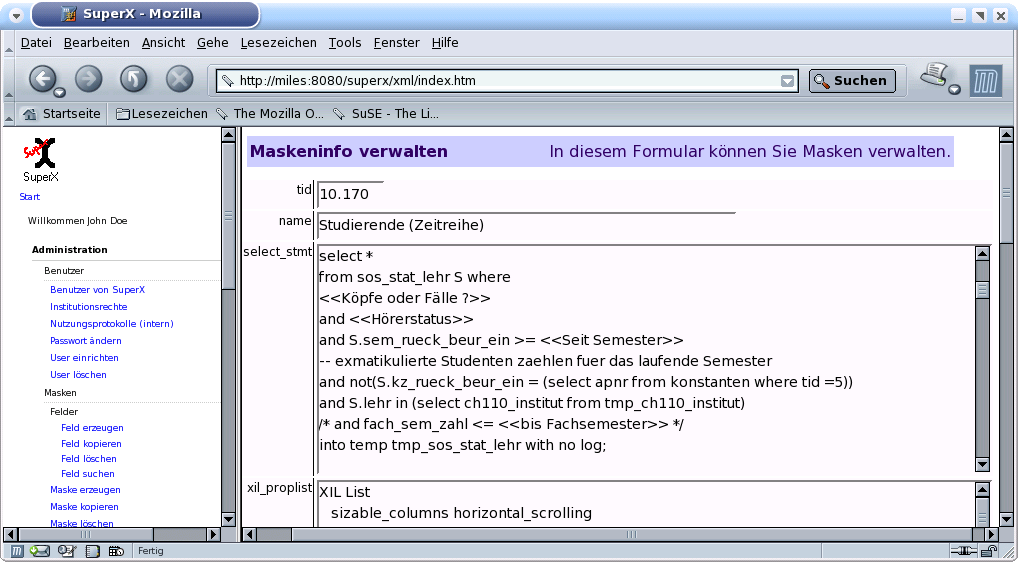Open the Bearbeiten menu
This screenshot has width=1018, height=562.
click(97, 43)
